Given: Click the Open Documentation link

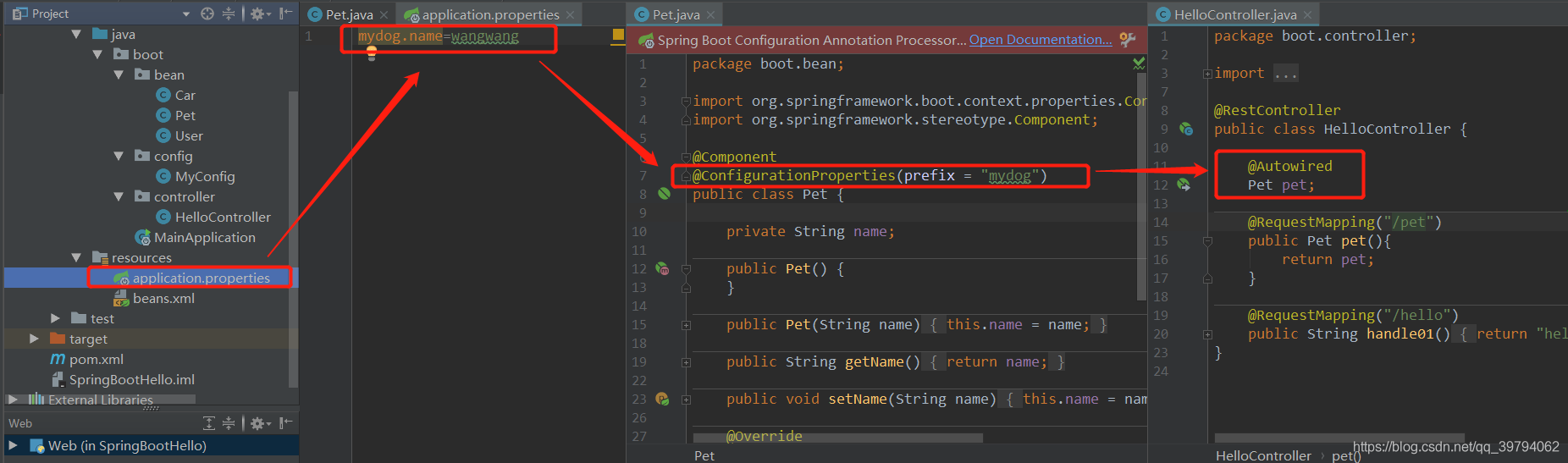Looking at the screenshot, I should pos(1041,40).
